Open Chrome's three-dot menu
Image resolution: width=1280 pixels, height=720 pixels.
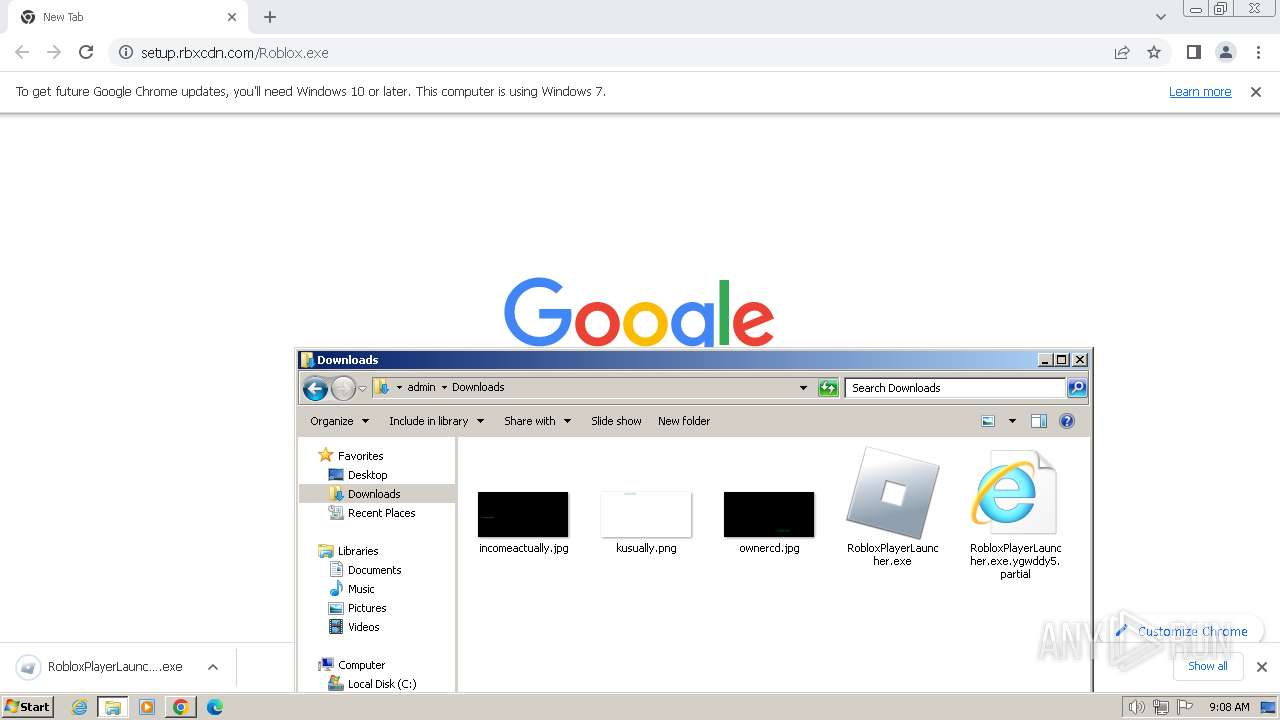coord(1259,52)
